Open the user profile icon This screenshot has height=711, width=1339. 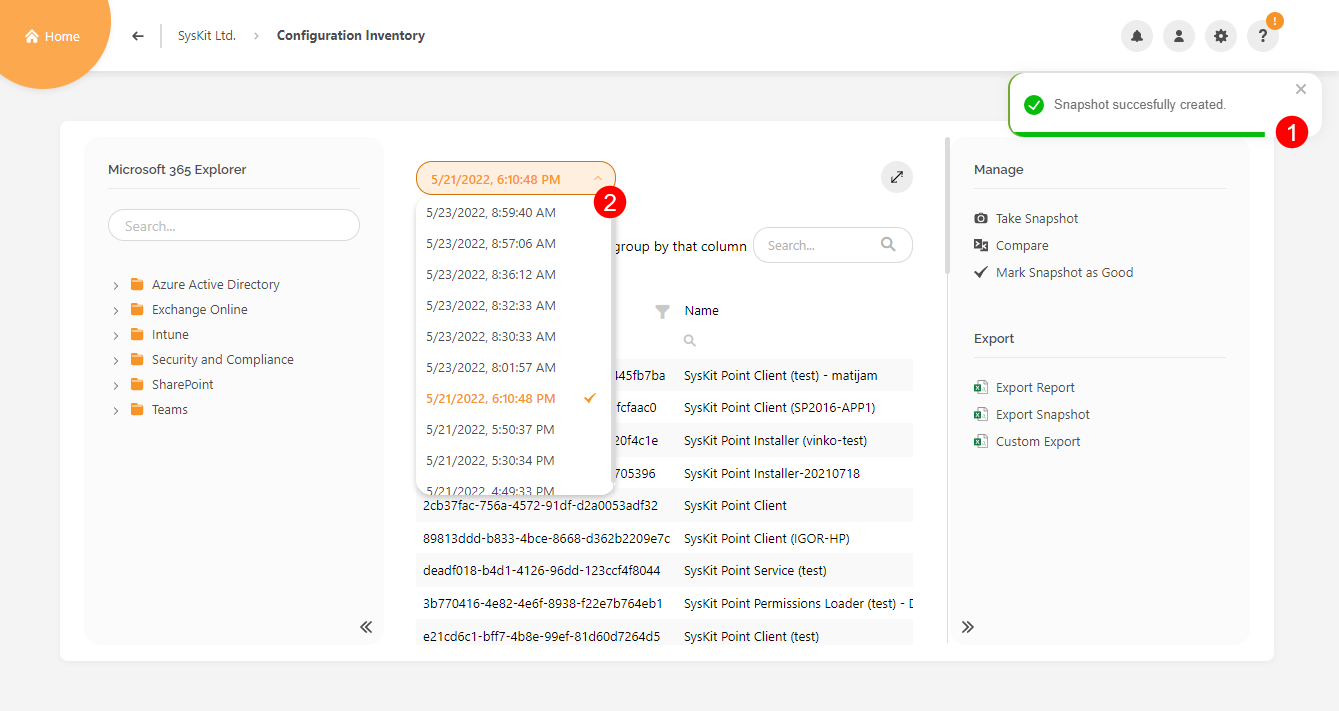1179,36
